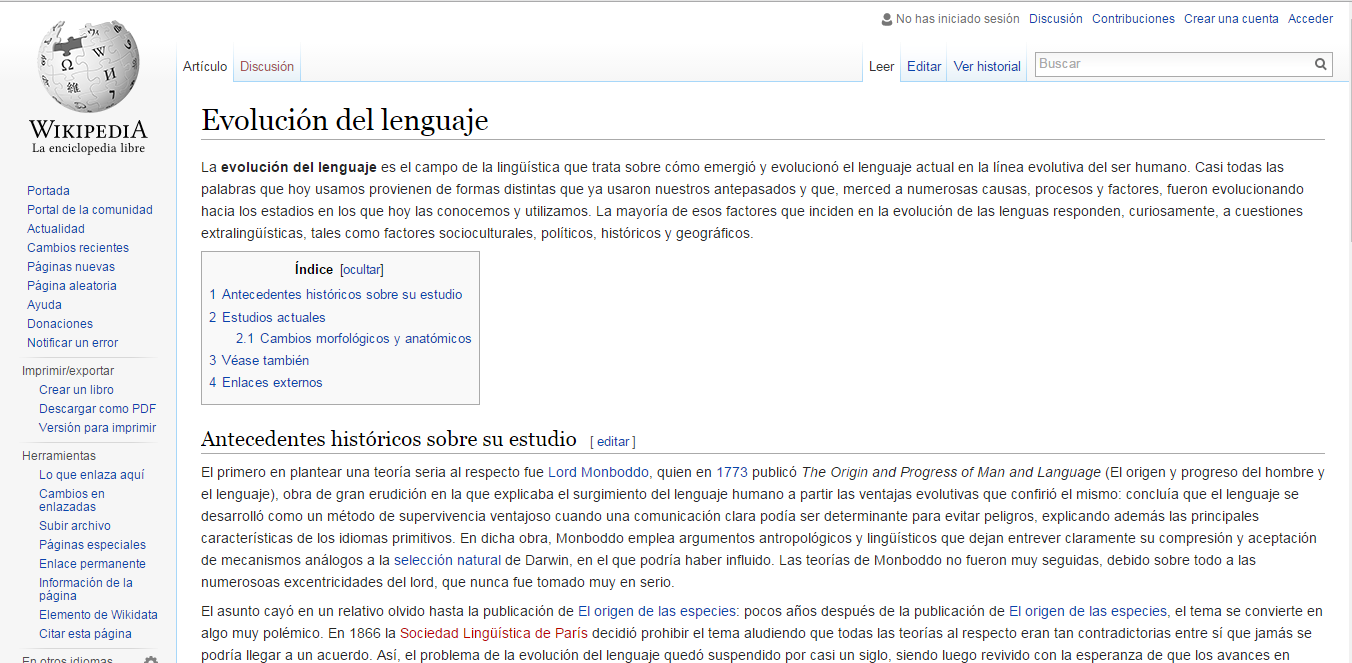Click the Lord Monboddo article link
Screen dimensions: 1352x663
(x=598, y=472)
